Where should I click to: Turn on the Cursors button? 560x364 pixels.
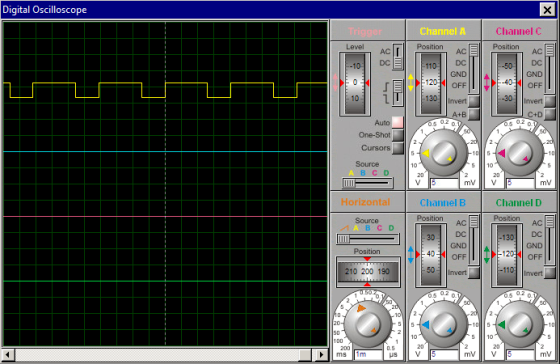click(x=398, y=148)
